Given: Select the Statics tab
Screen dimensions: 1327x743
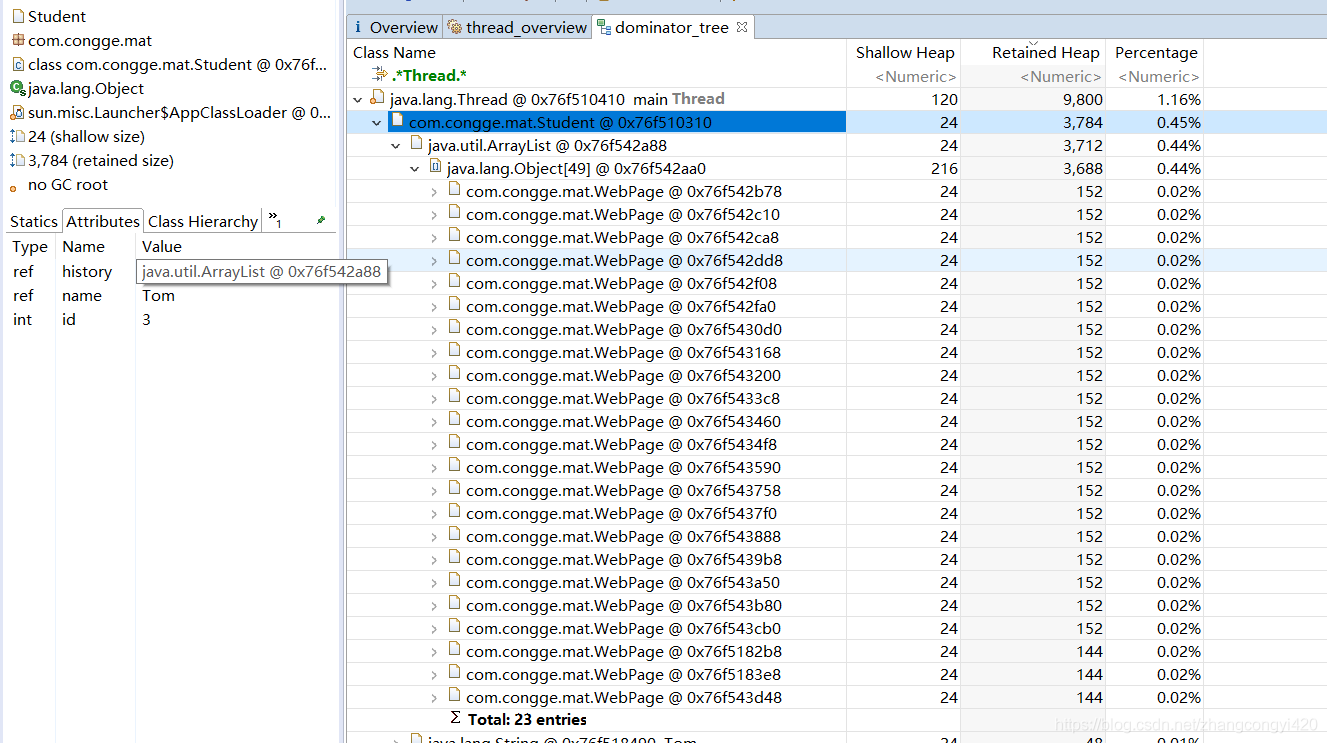Looking at the screenshot, I should click(x=34, y=221).
